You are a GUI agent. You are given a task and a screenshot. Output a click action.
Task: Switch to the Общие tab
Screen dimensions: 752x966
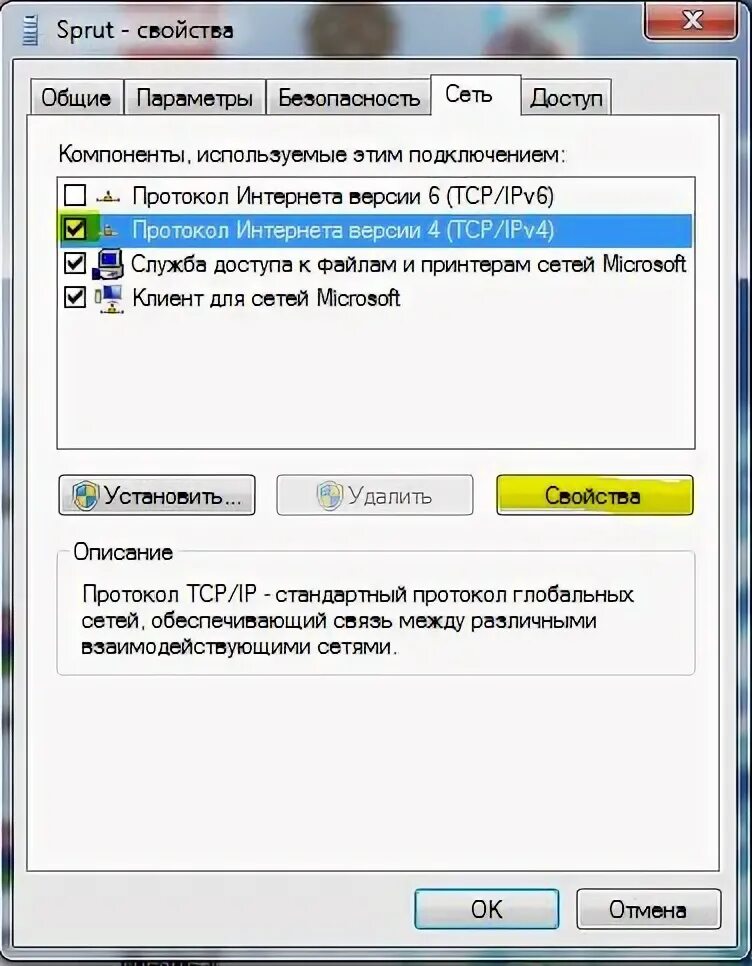point(76,97)
